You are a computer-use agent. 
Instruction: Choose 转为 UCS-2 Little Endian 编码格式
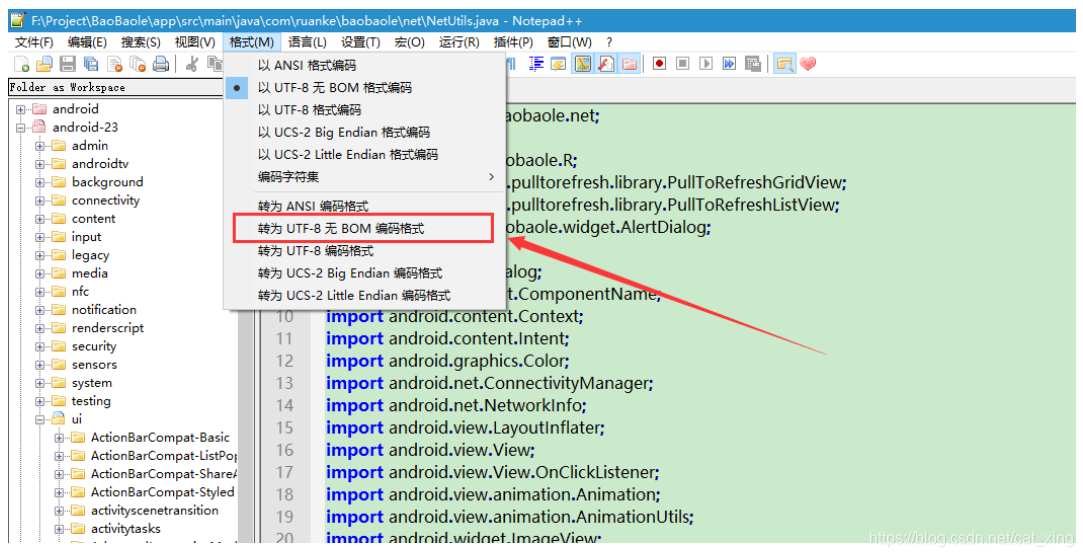click(x=365, y=295)
